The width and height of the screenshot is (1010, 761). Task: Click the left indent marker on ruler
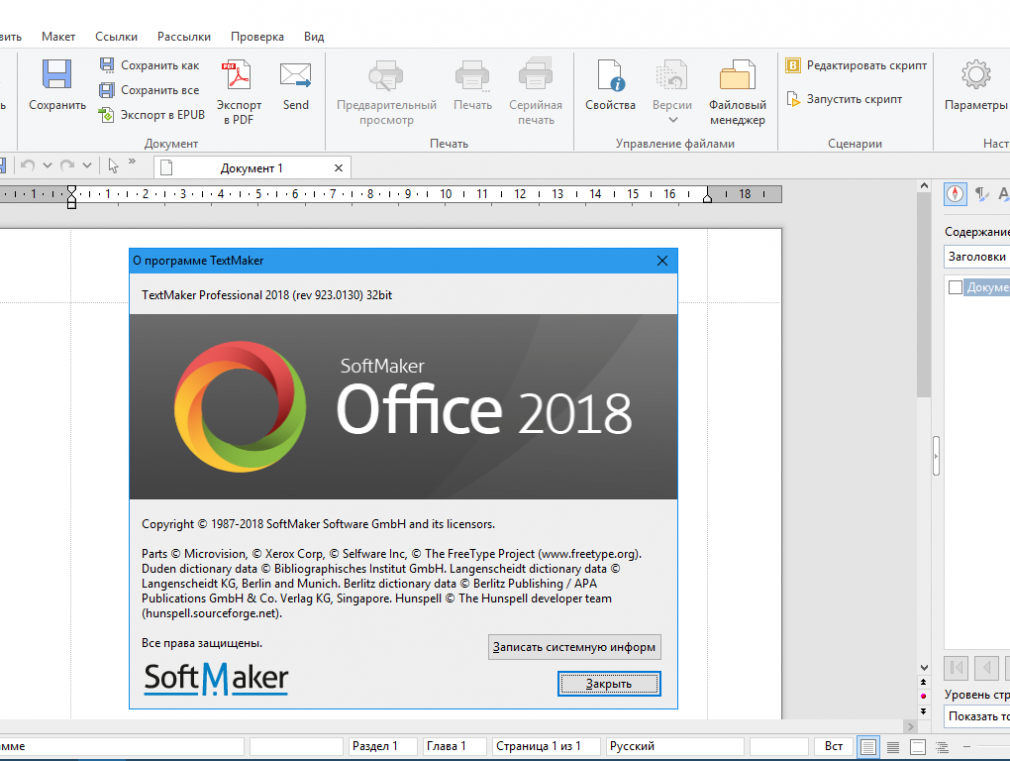click(71, 197)
